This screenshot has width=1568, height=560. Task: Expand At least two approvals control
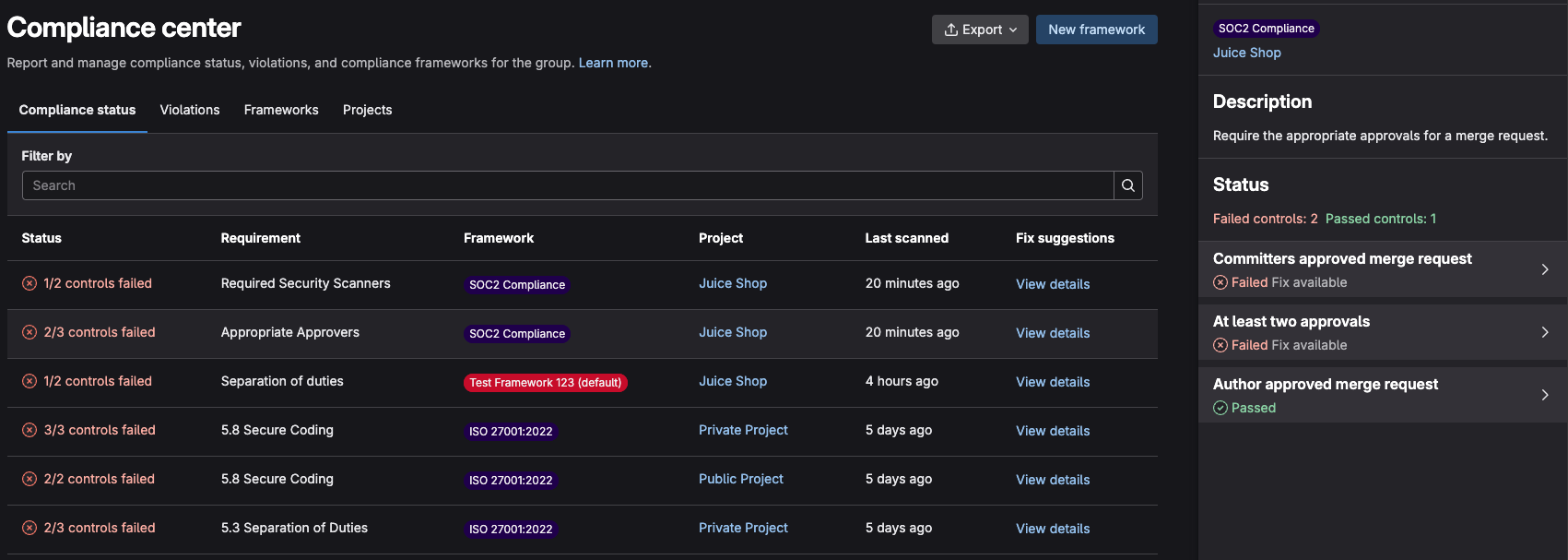pyautogui.click(x=1545, y=332)
